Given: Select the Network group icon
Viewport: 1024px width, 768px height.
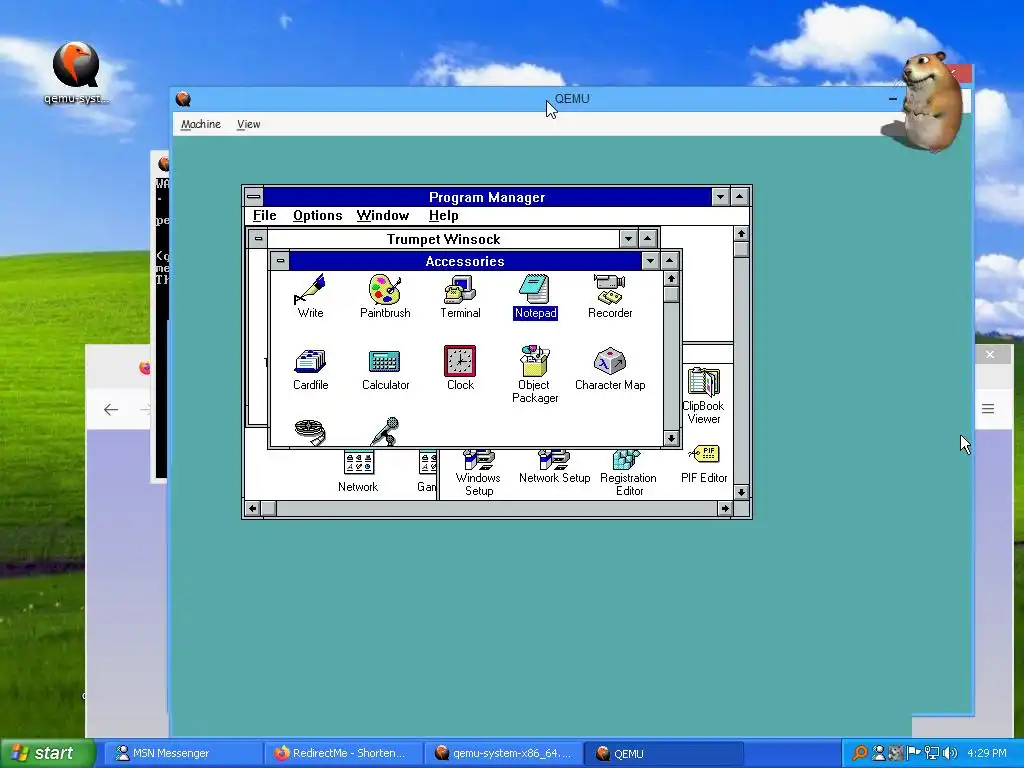Looking at the screenshot, I should pyautogui.click(x=358, y=472).
